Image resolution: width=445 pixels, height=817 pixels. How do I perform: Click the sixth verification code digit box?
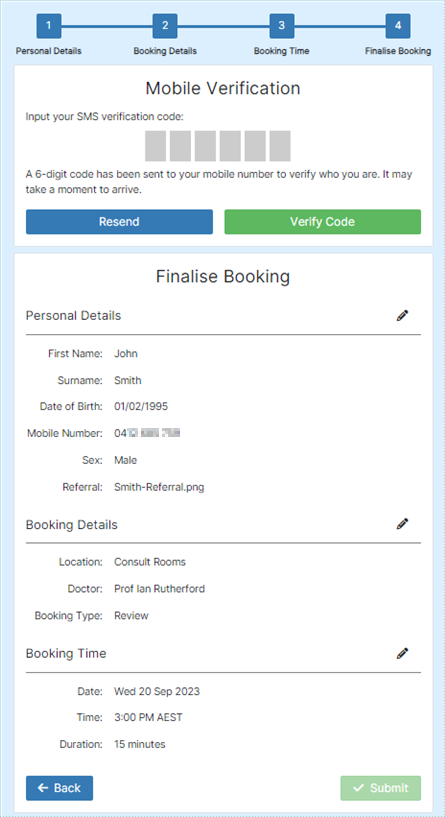point(280,146)
